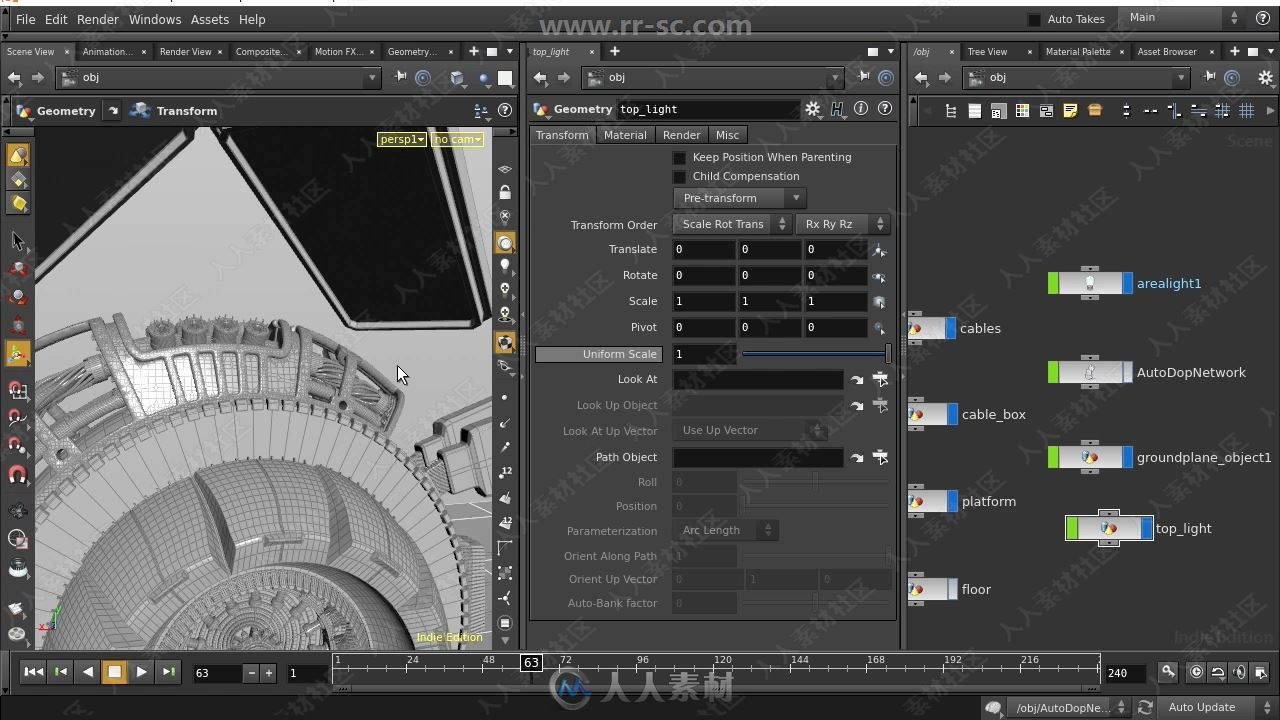Select the arealight1 node label
Viewport: 1280px width, 720px height.
[x=1169, y=283]
